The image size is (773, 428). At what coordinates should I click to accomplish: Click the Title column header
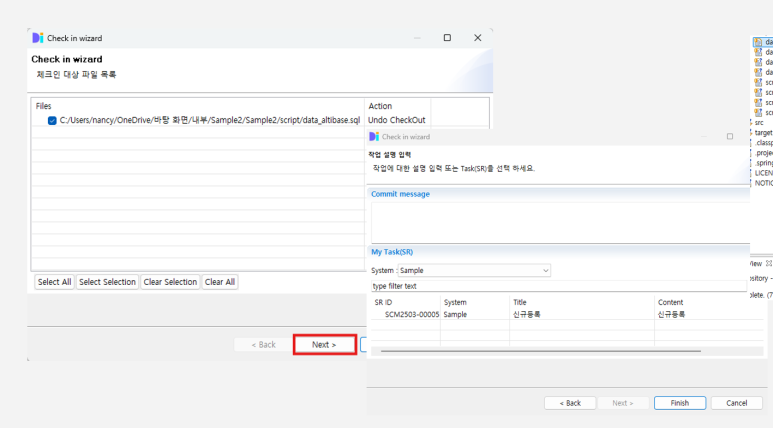point(520,302)
